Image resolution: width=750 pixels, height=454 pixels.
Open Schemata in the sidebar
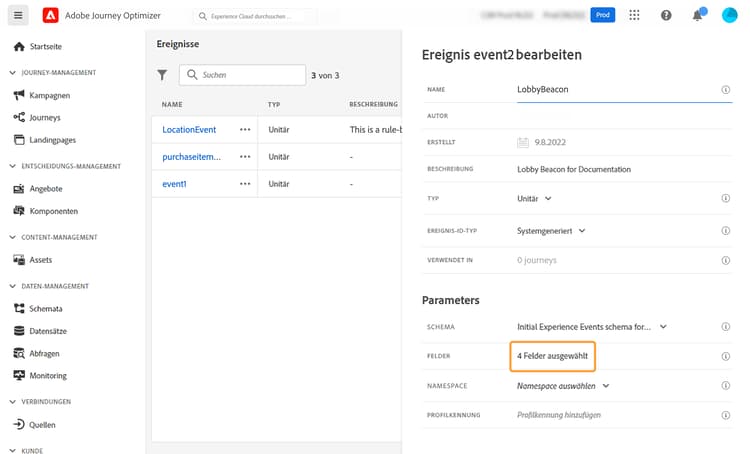[46, 309]
